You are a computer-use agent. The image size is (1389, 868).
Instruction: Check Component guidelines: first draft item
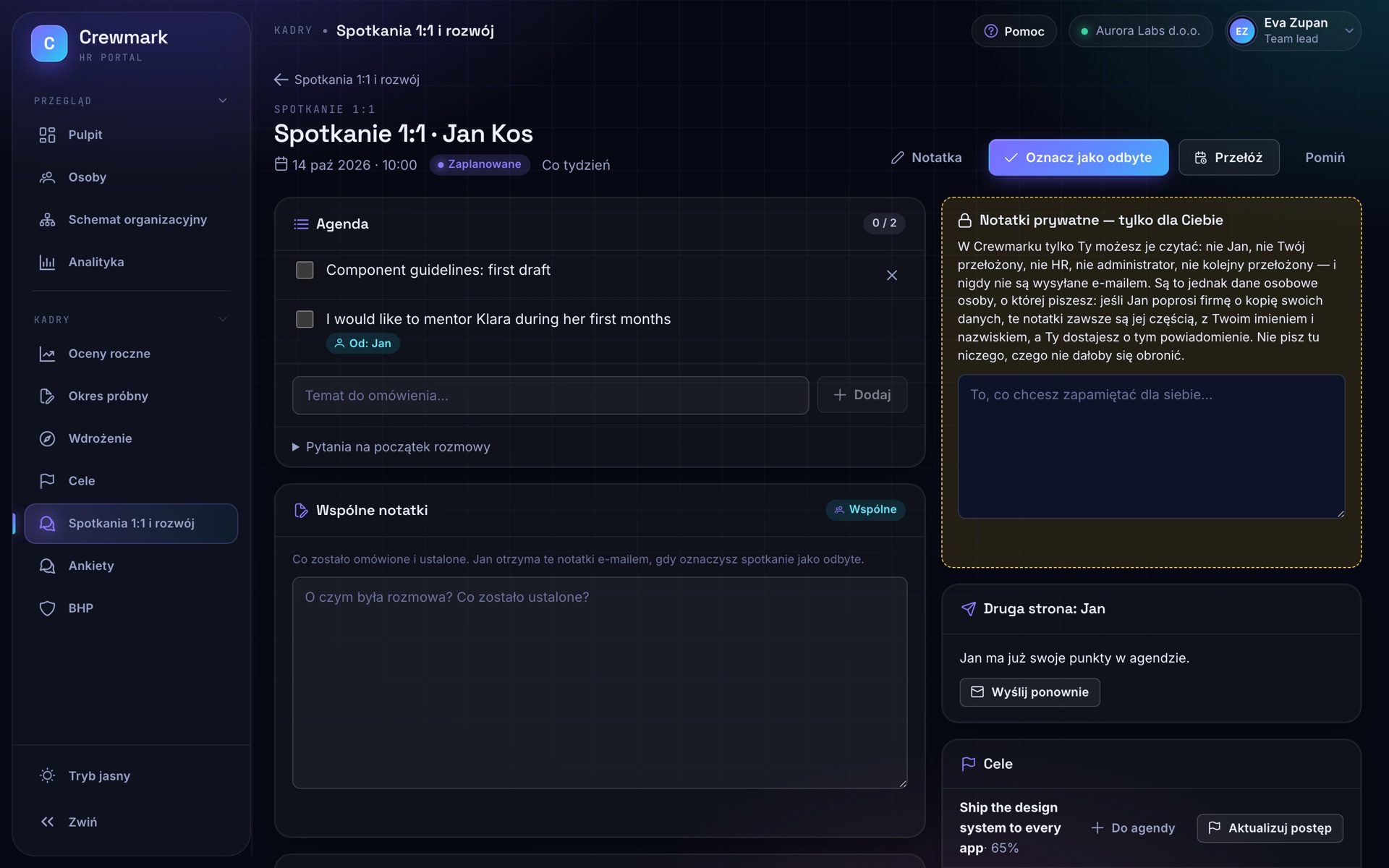pyautogui.click(x=305, y=271)
